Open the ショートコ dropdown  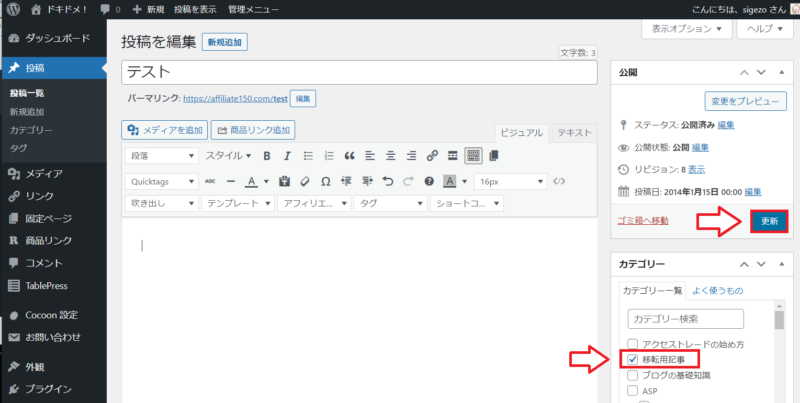[467, 203]
